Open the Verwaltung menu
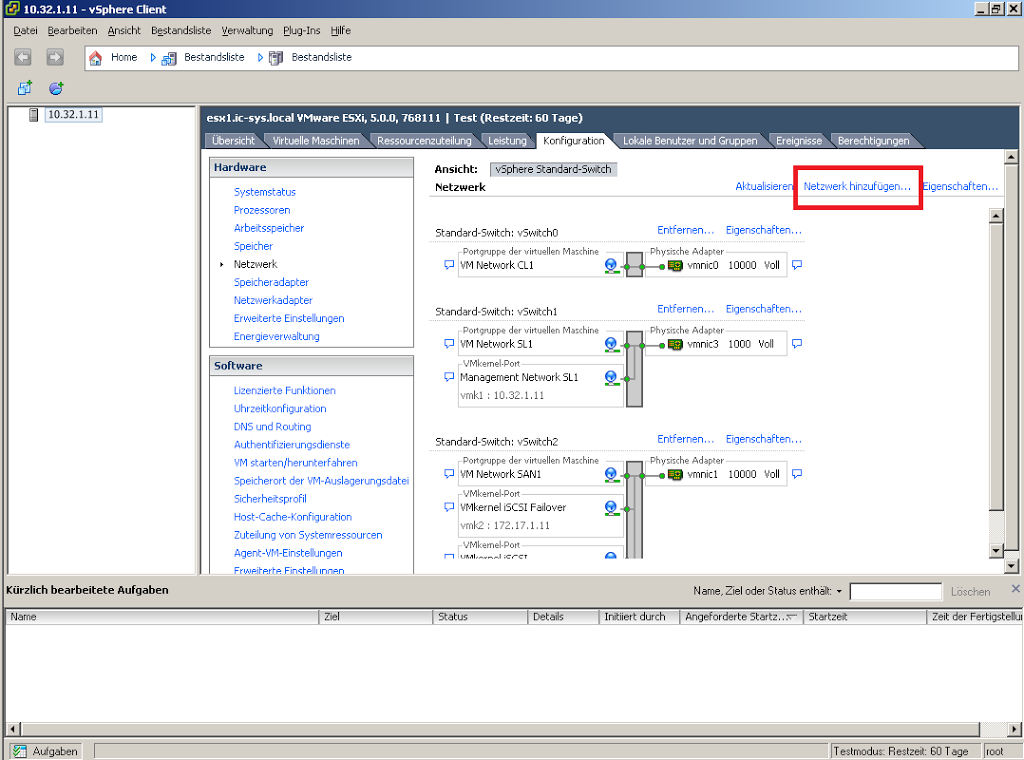1024x760 pixels. pos(247,31)
